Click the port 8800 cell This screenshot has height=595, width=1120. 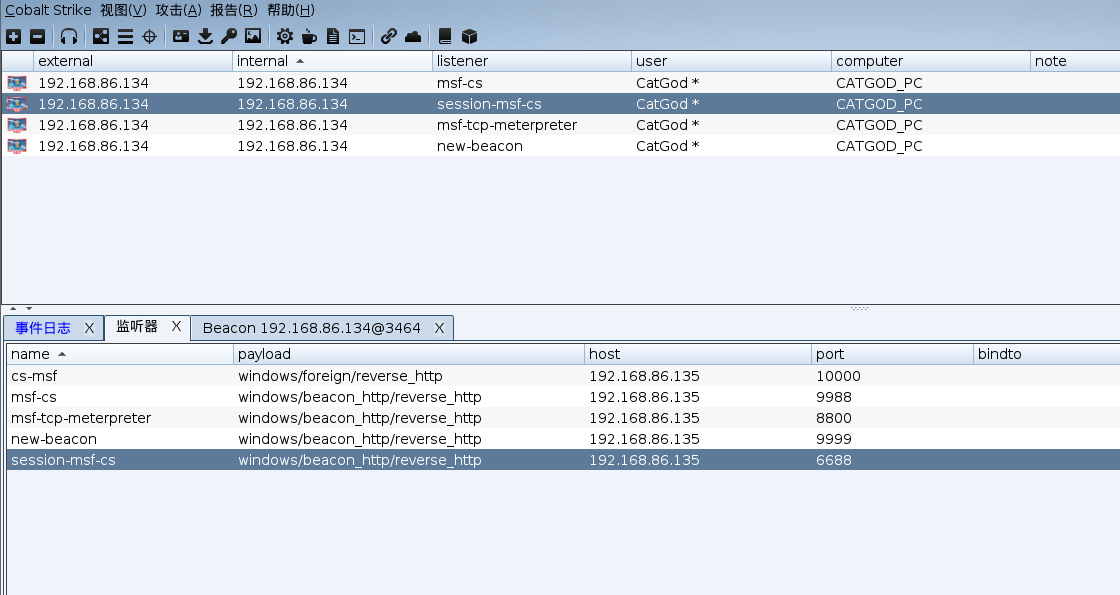pos(834,418)
